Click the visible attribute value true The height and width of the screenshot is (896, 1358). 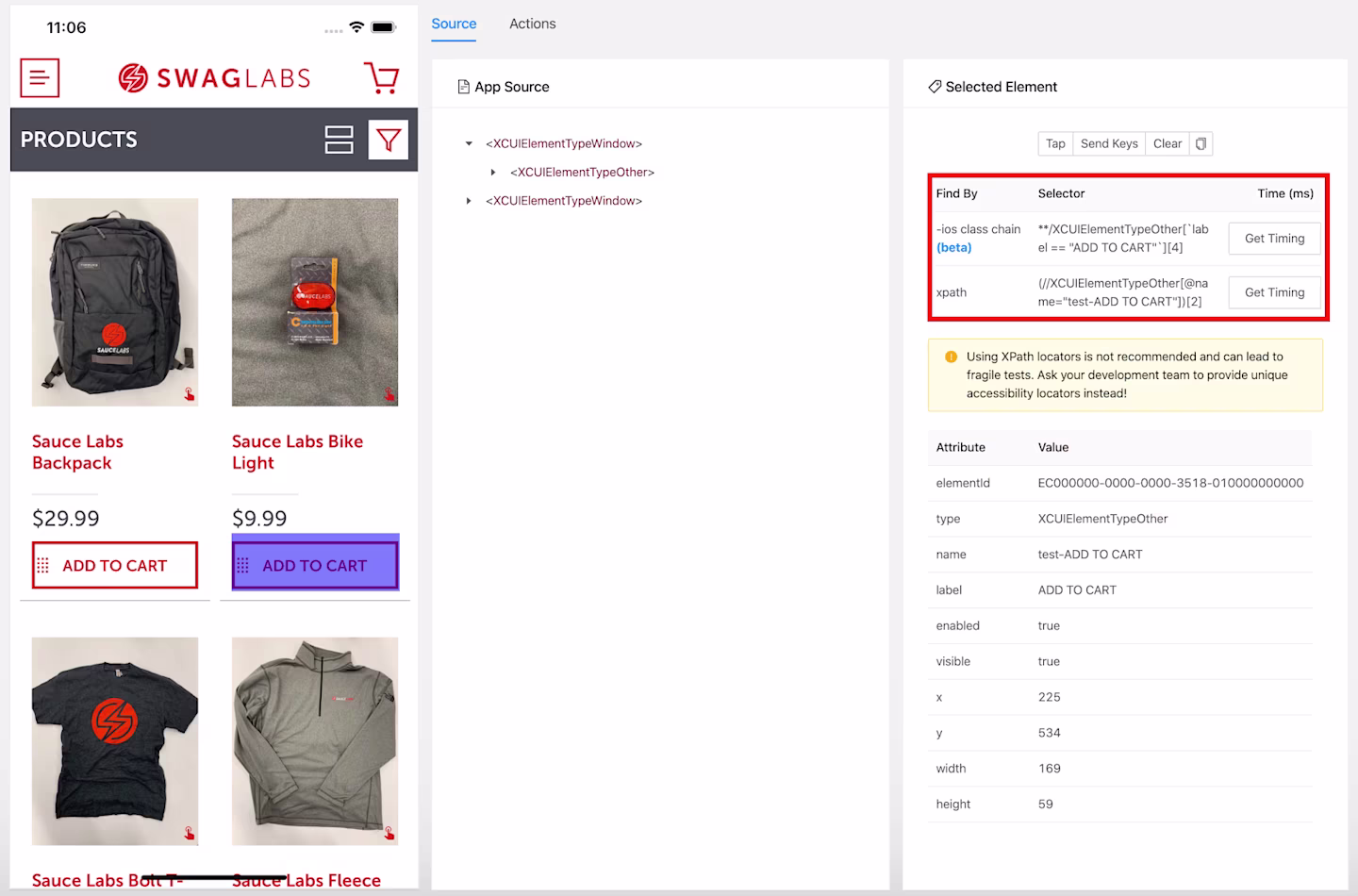pyautogui.click(x=1049, y=662)
